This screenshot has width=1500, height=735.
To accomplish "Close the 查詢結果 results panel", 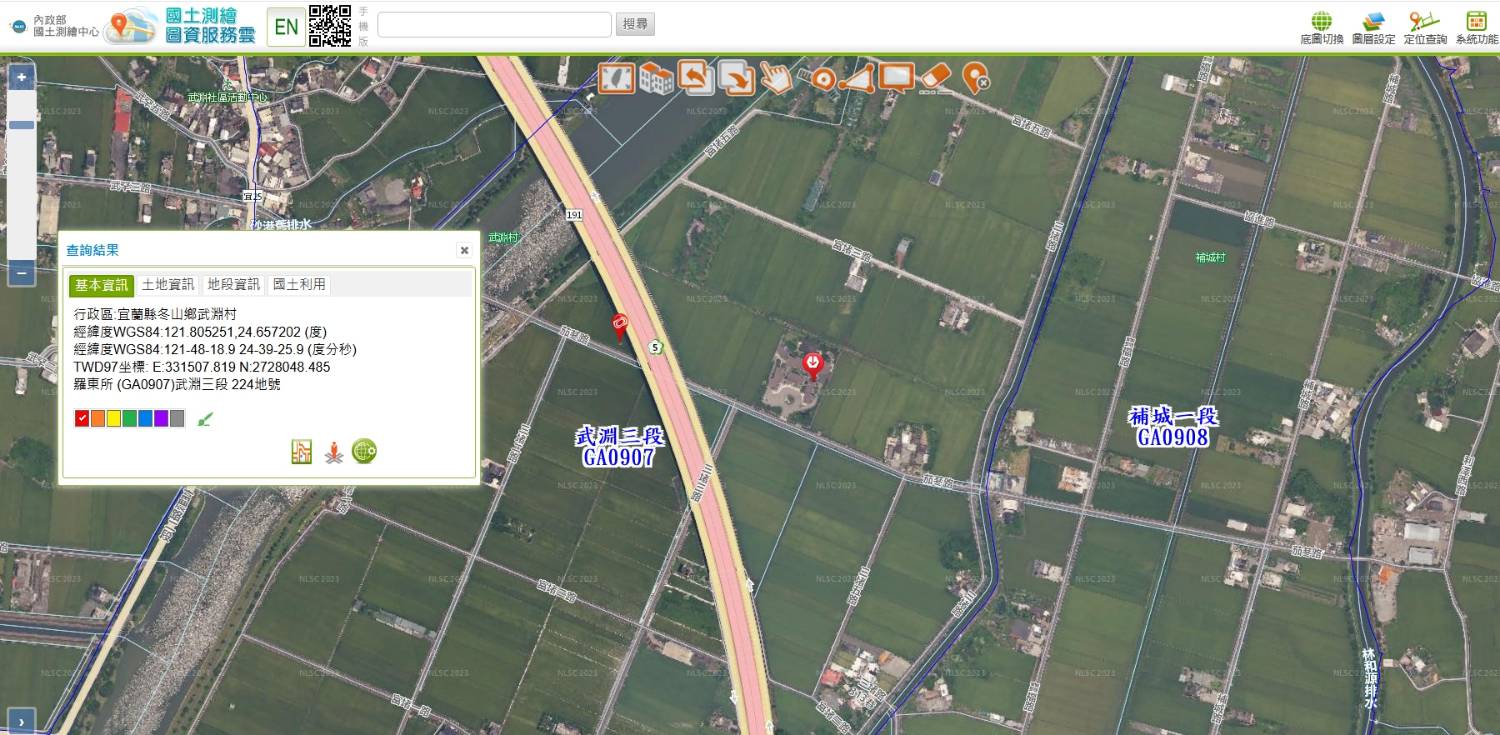I will [x=464, y=250].
